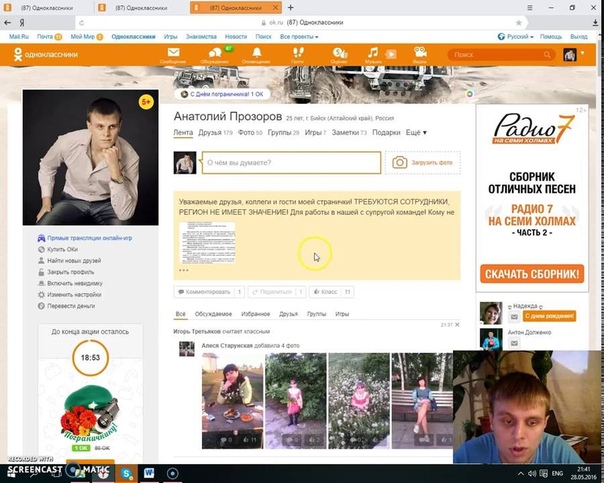
Task: Bookmark page with star icon
Action: click(x=519, y=23)
